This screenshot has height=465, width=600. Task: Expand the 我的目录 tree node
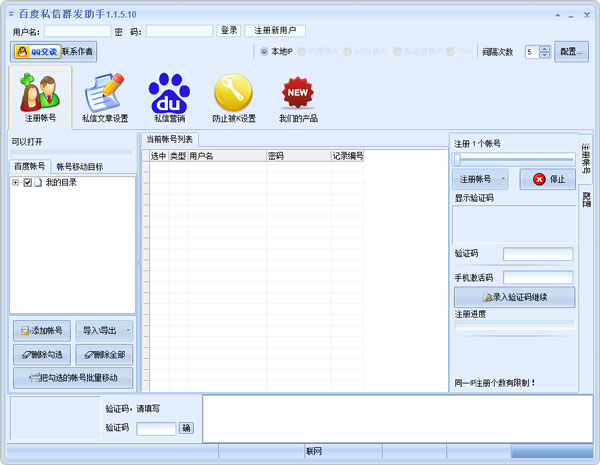15,183
